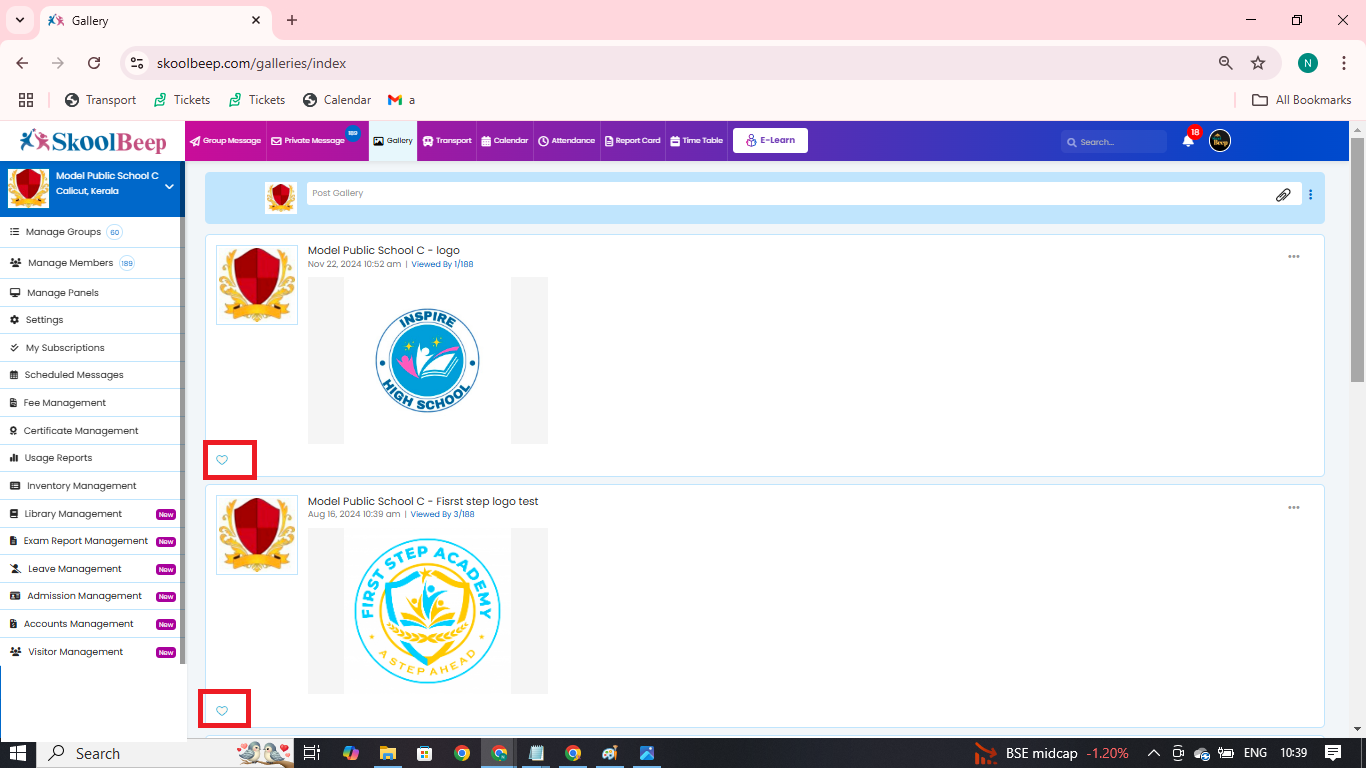Open options menu for Fisrst step logo test post
The width and height of the screenshot is (1366, 784).
[1294, 508]
